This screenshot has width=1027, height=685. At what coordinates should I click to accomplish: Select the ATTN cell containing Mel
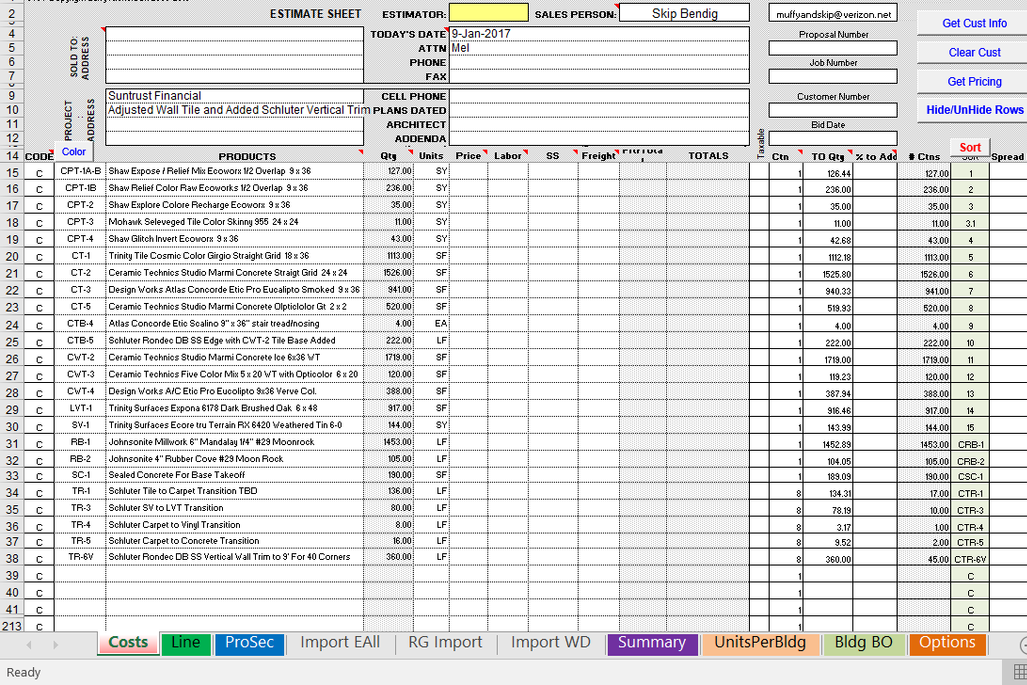pos(599,48)
